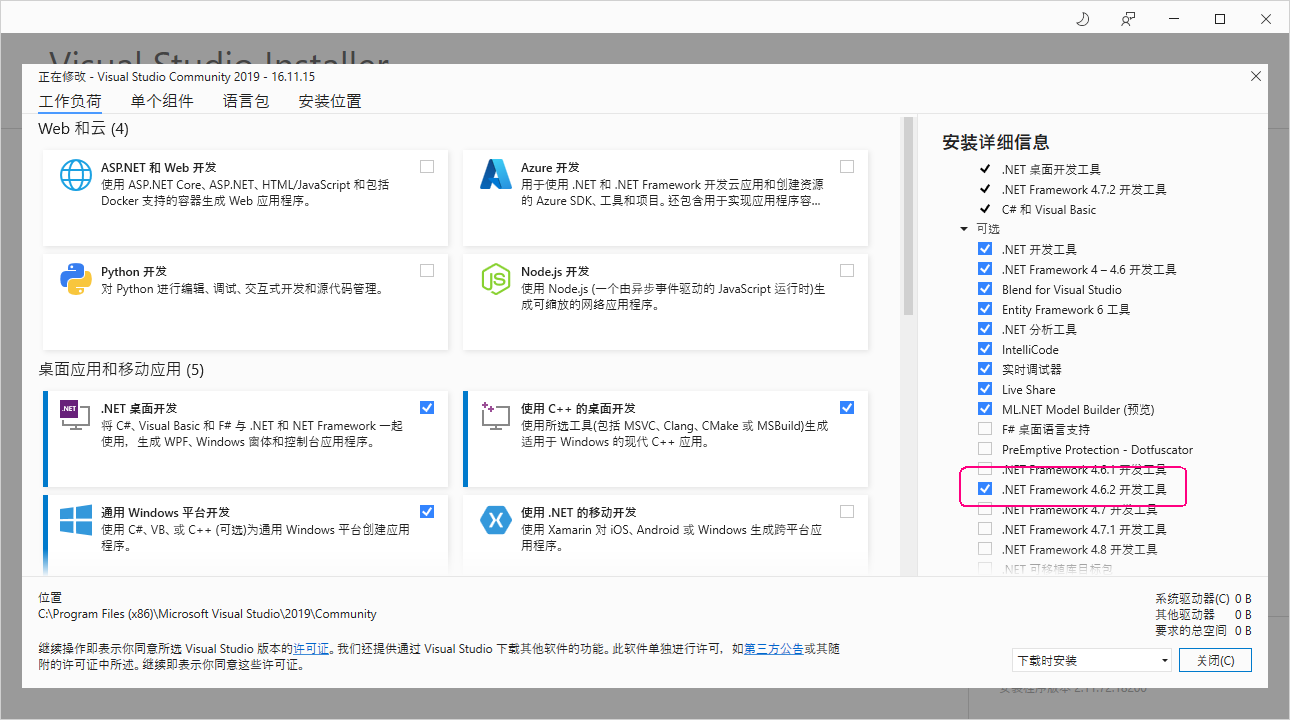Click the .NET 桌面开发工具 included component
The image size is (1290, 720).
[x=1051, y=169]
